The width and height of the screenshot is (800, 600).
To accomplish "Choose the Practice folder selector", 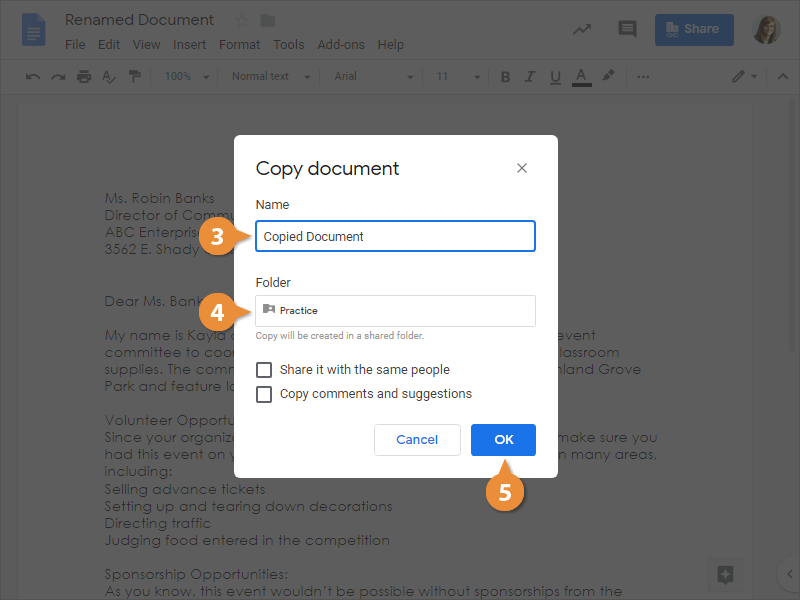I will (395, 311).
